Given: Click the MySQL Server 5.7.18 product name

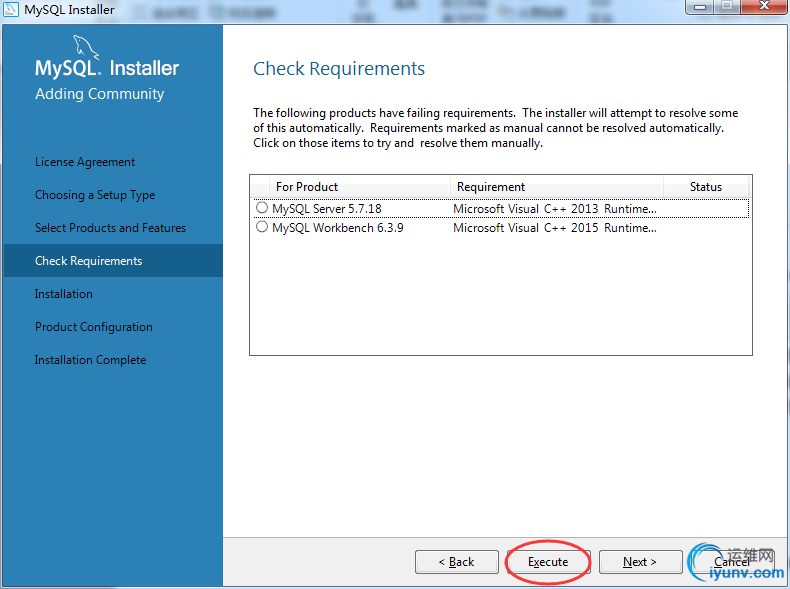Looking at the screenshot, I should pyautogui.click(x=326, y=209).
